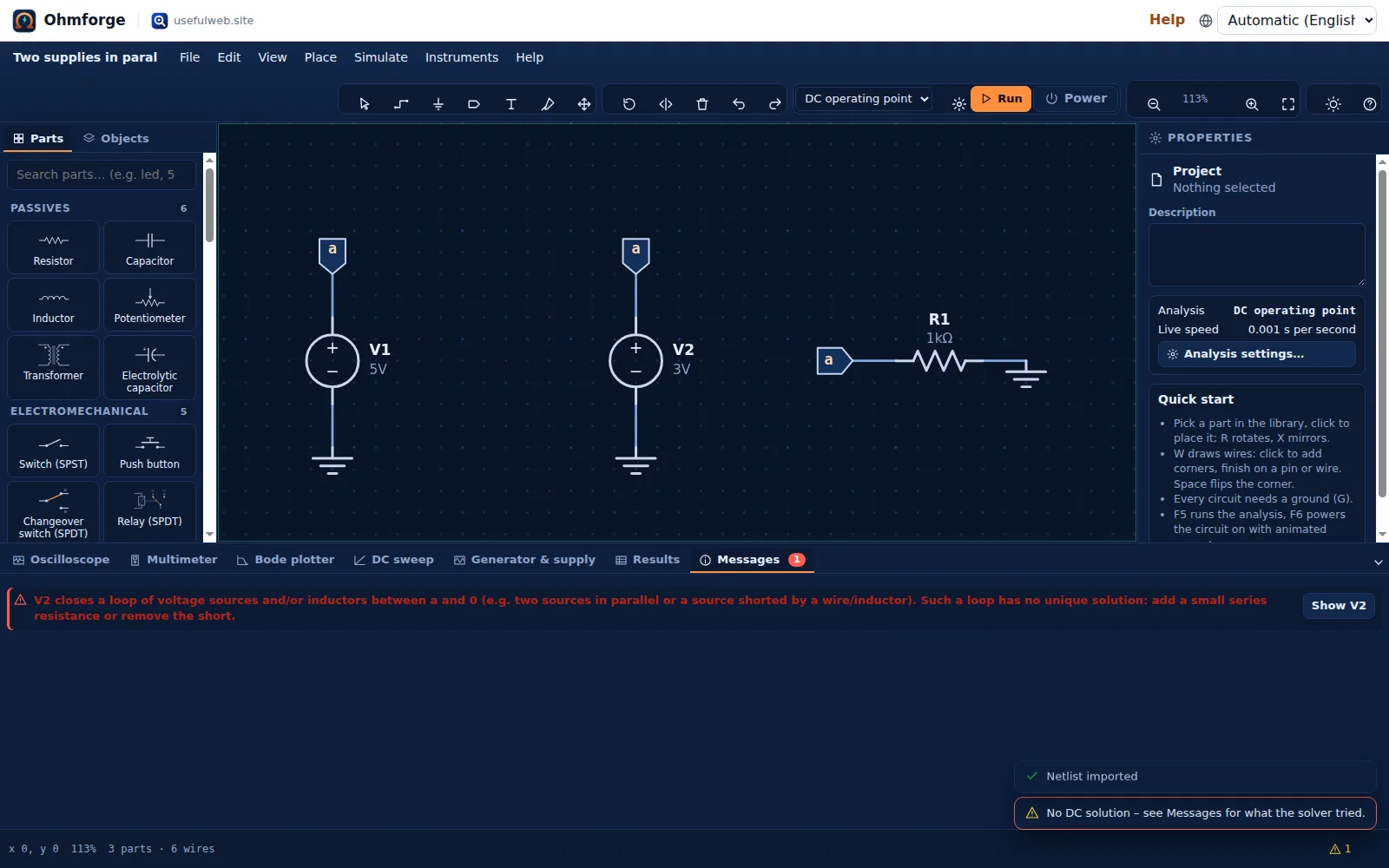Run the simulation
This screenshot has height=868, width=1389.
[1001, 99]
